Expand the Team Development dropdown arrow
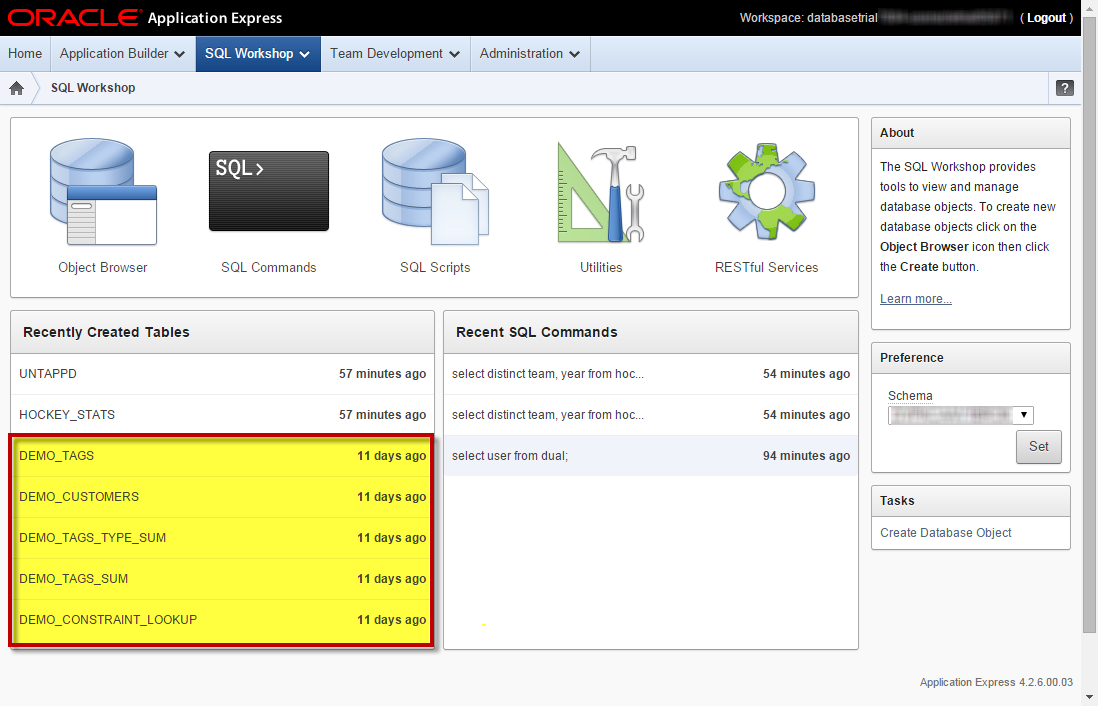 [454, 55]
